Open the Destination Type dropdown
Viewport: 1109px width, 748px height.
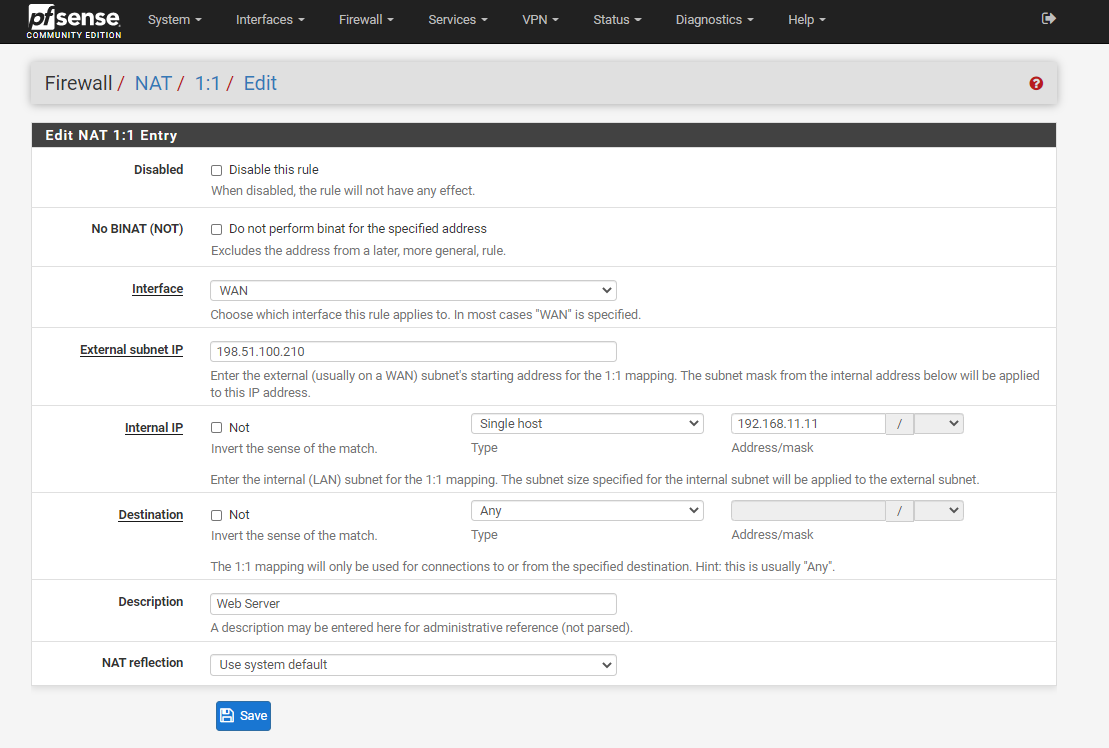pyautogui.click(x=587, y=510)
